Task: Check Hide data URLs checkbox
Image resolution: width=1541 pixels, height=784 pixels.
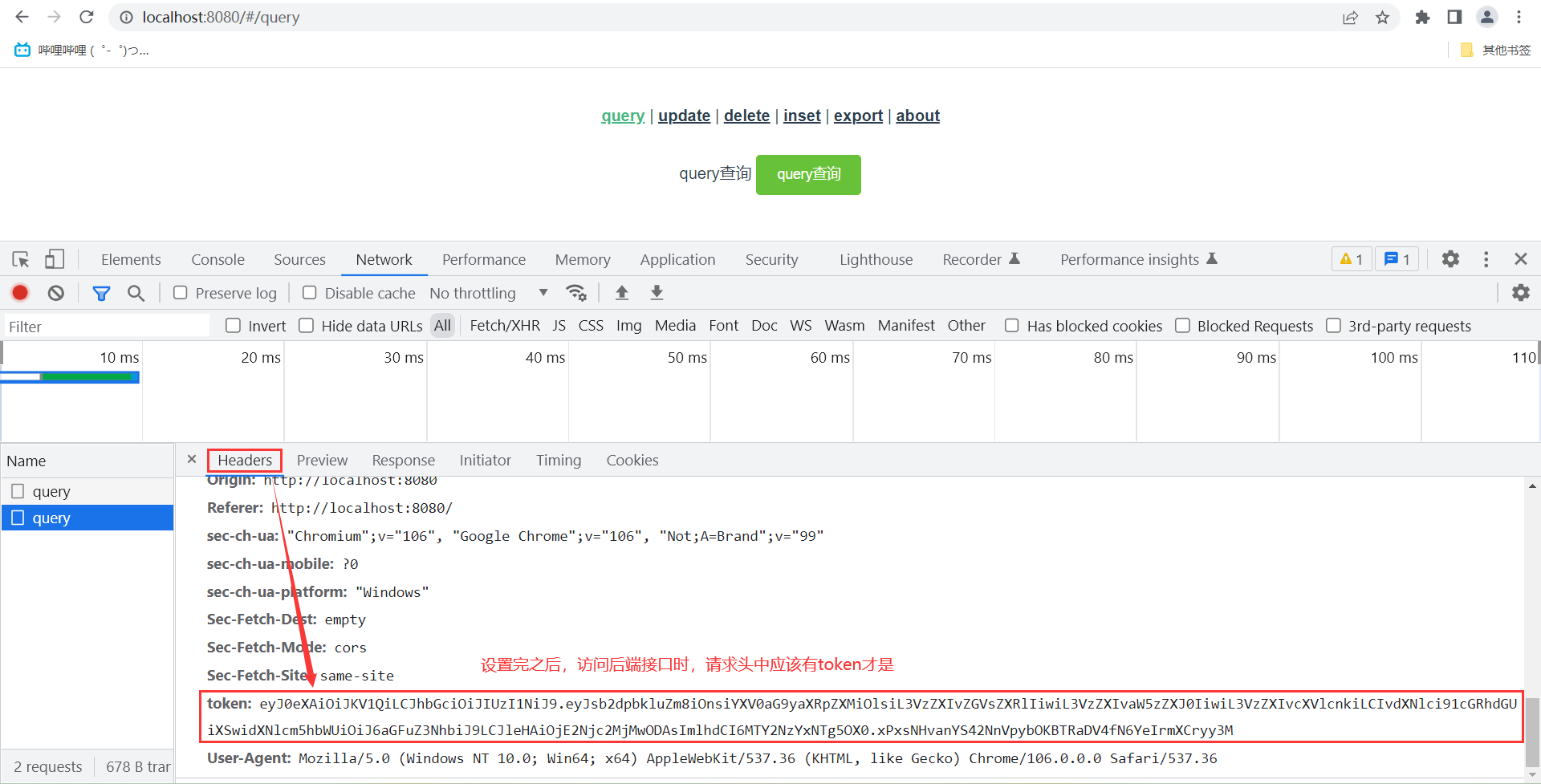Action: point(307,326)
